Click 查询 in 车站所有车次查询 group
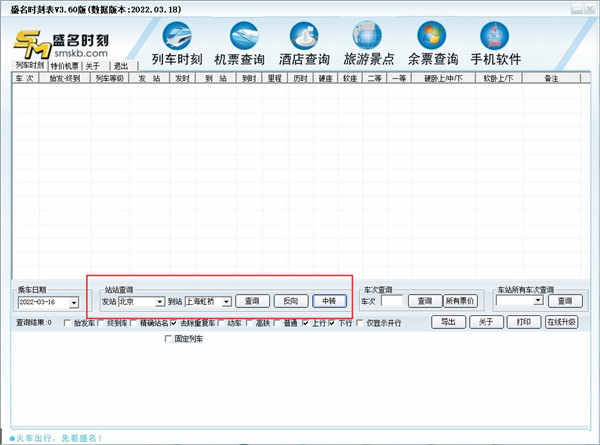 pyautogui.click(x=566, y=301)
